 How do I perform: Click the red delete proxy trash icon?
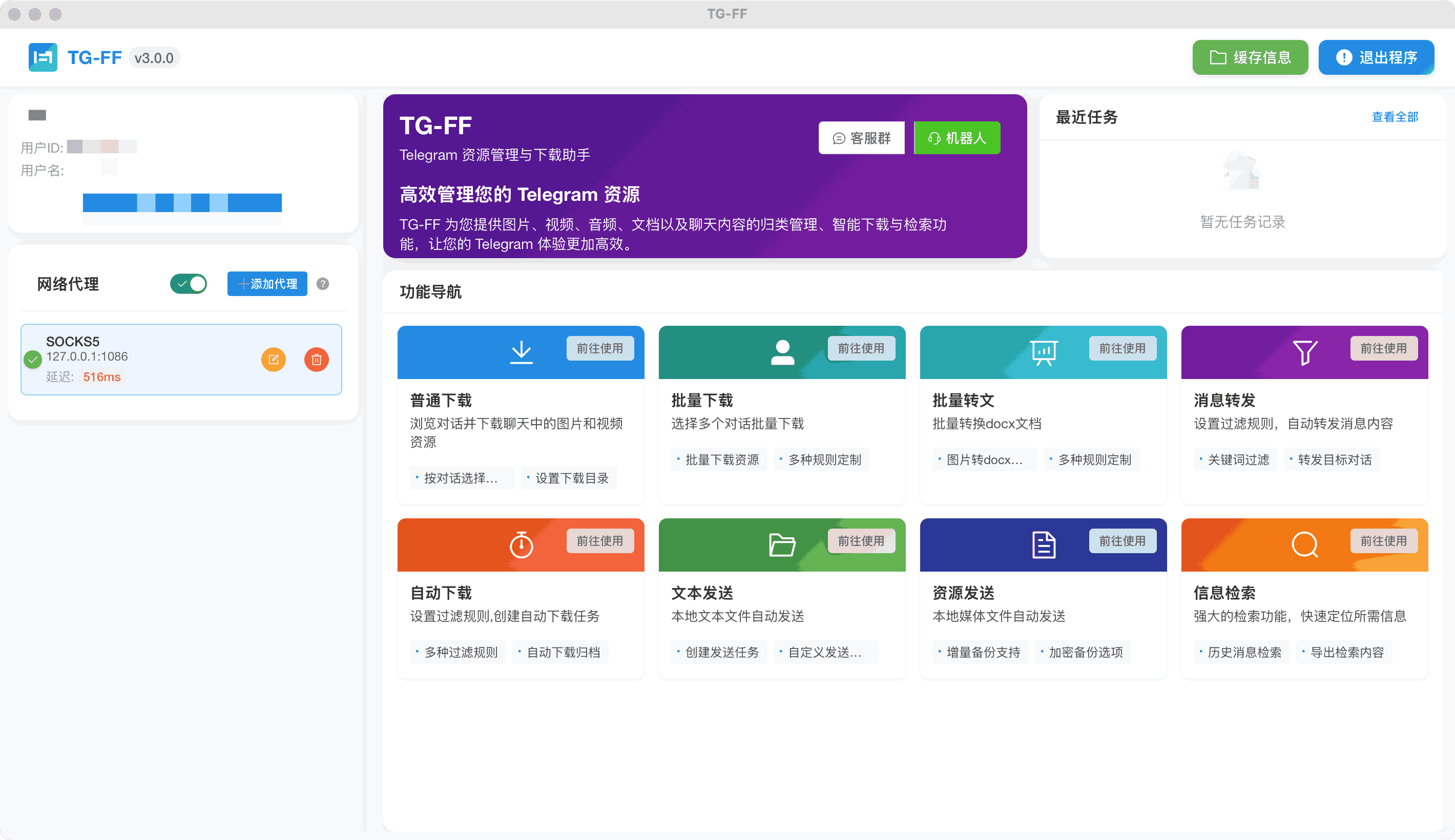click(316, 360)
